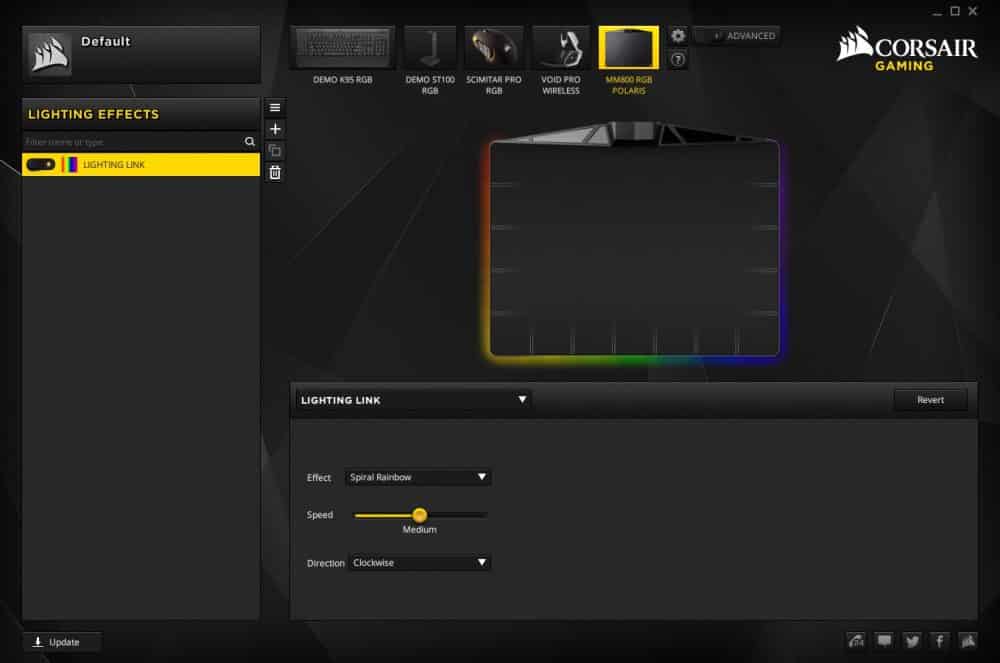Click the mousepad lighting preview
1000x663 pixels.
click(x=634, y=242)
